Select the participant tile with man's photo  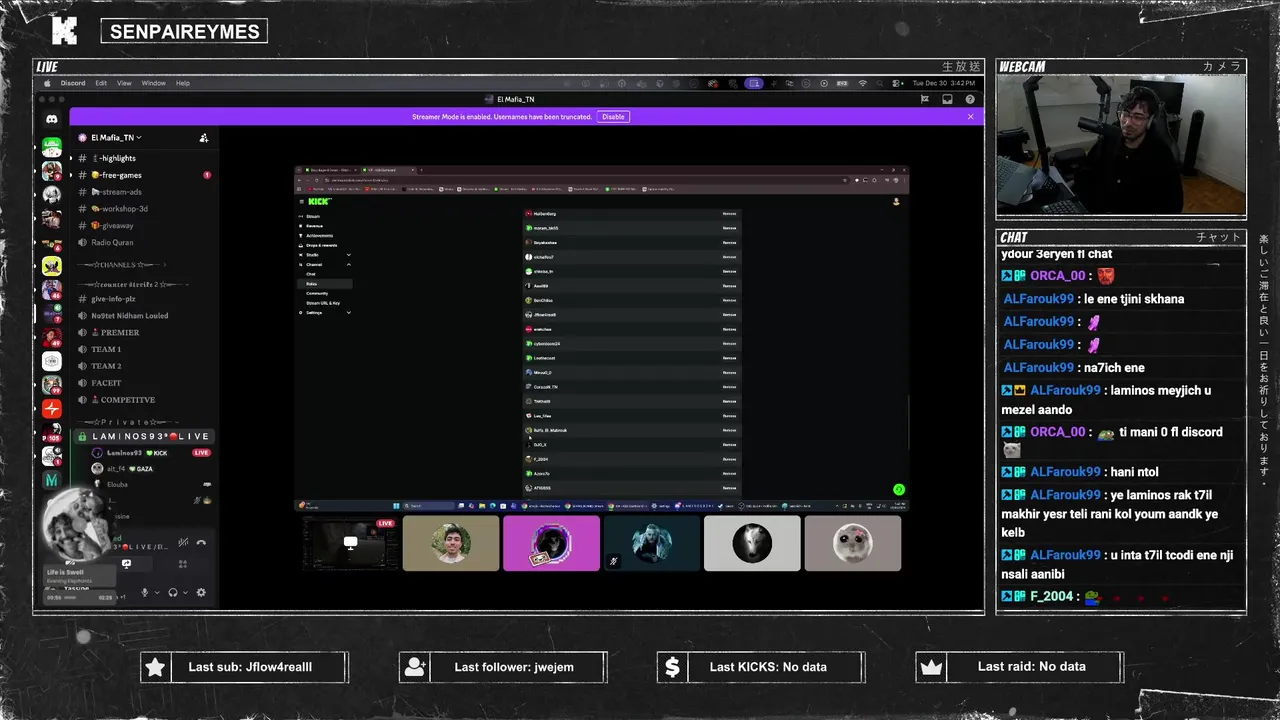(x=451, y=543)
